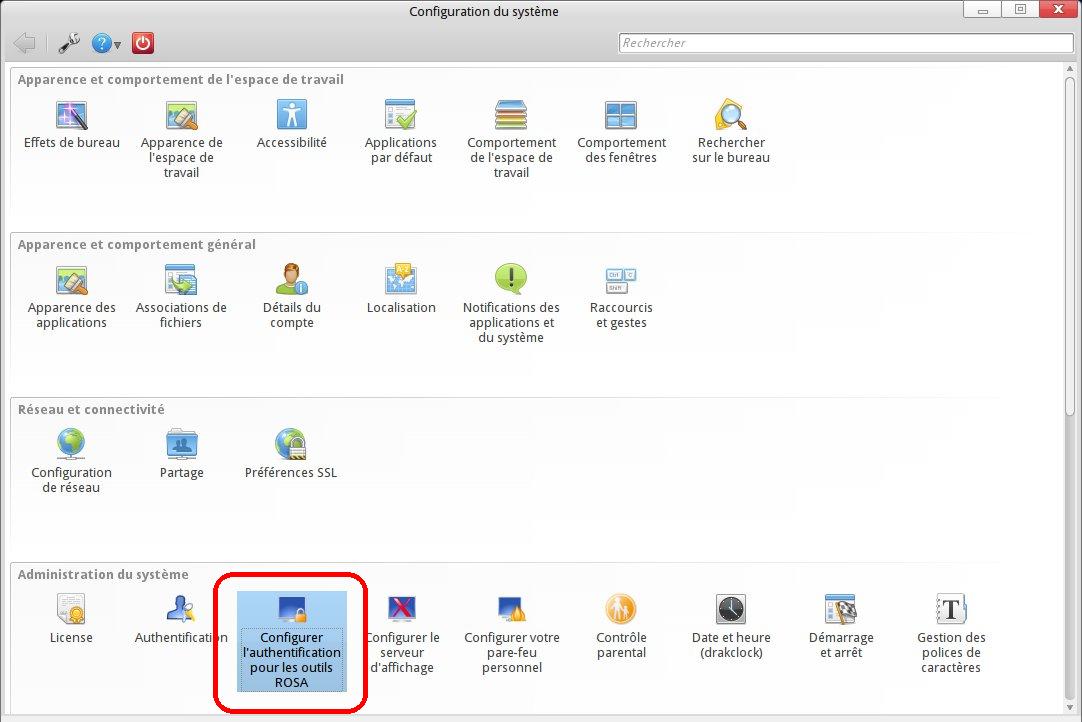Open Configuration de réseau
The width and height of the screenshot is (1082, 722).
point(71,462)
